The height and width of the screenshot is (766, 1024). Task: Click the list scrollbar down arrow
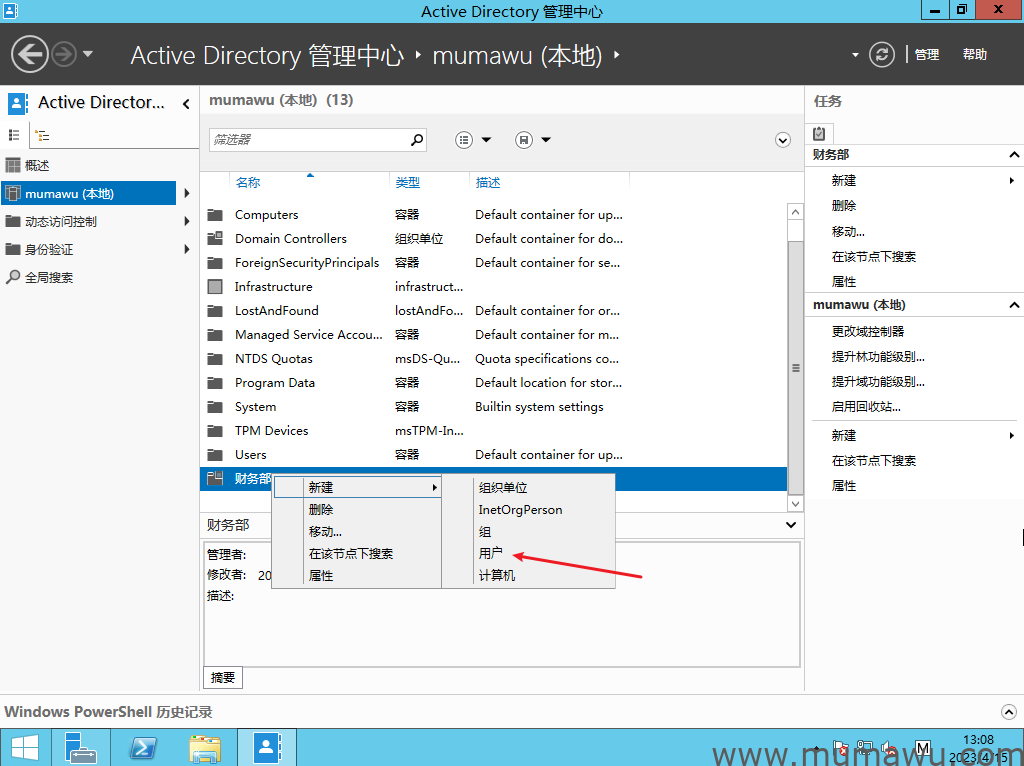795,503
